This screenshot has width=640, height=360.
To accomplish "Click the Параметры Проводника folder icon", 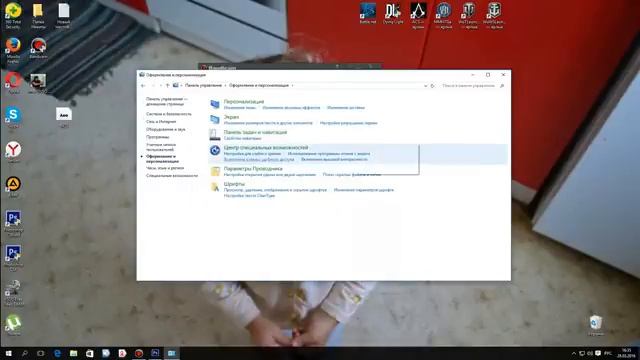I will pos(215,171).
